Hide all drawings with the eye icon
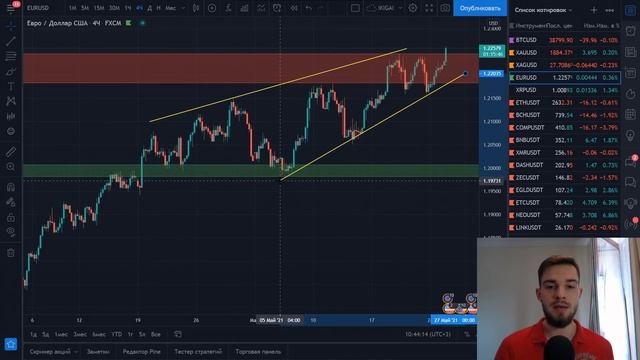640x360 pixels. tap(11, 232)
